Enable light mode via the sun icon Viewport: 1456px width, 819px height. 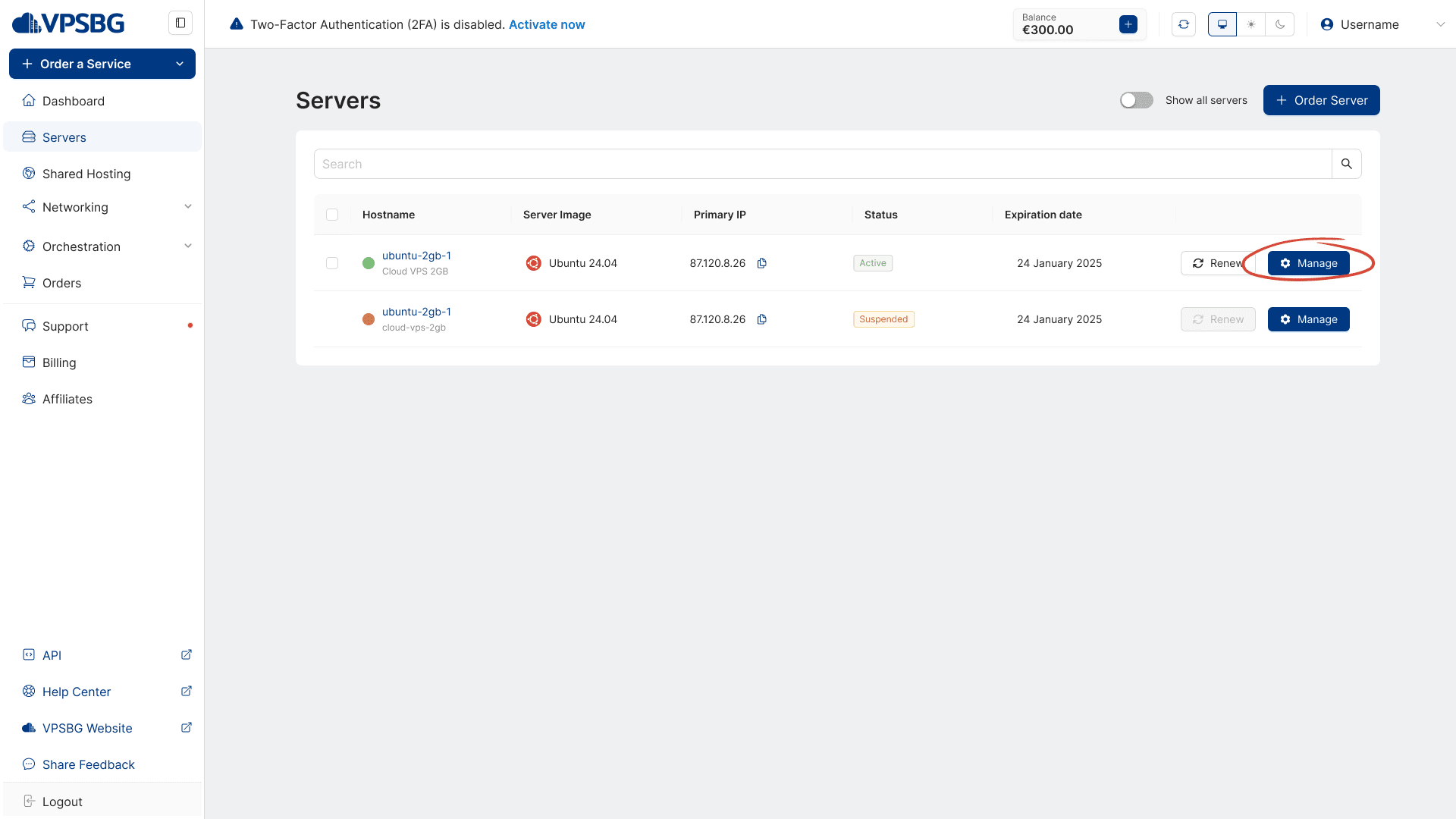pyautogui.click(x=1251, y=24)
